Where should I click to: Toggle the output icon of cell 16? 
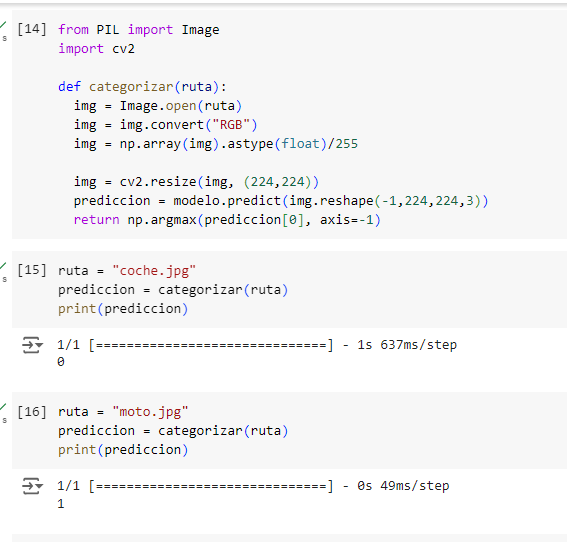coord(32,486)
